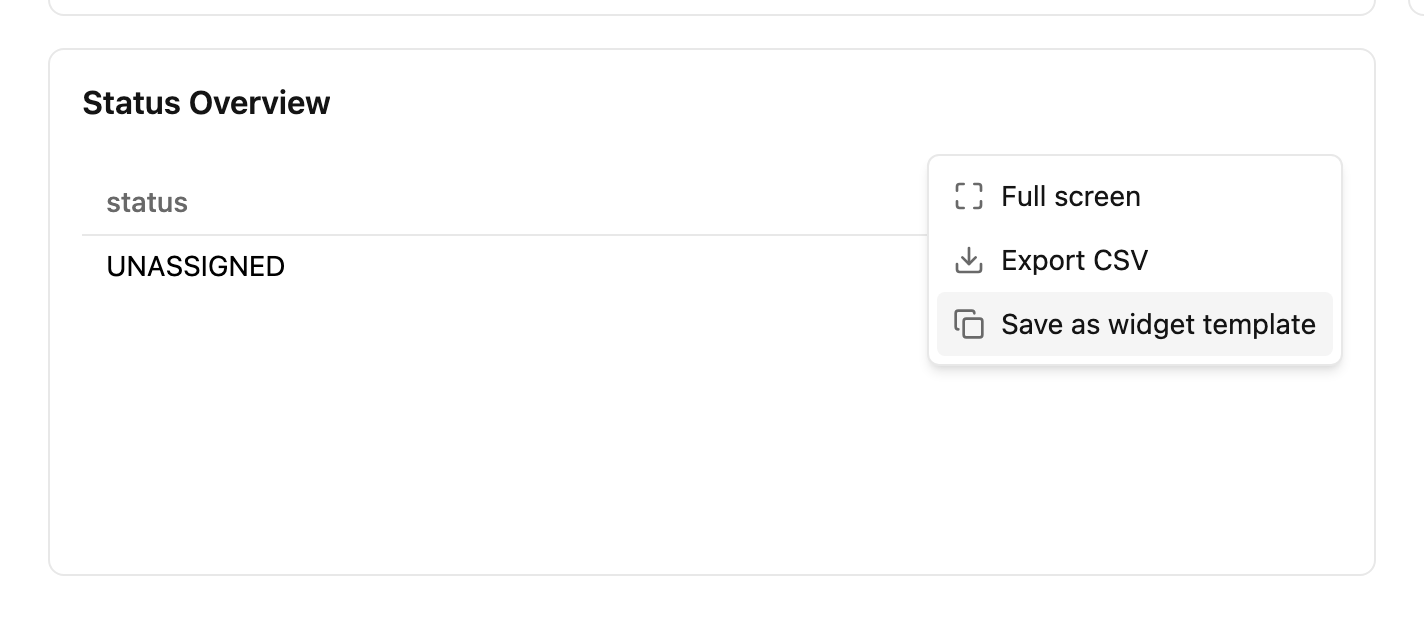Viewport: 1424px width, 624px height.
Task: Expand the widget via Full screen label
Action: [1071, 196]
